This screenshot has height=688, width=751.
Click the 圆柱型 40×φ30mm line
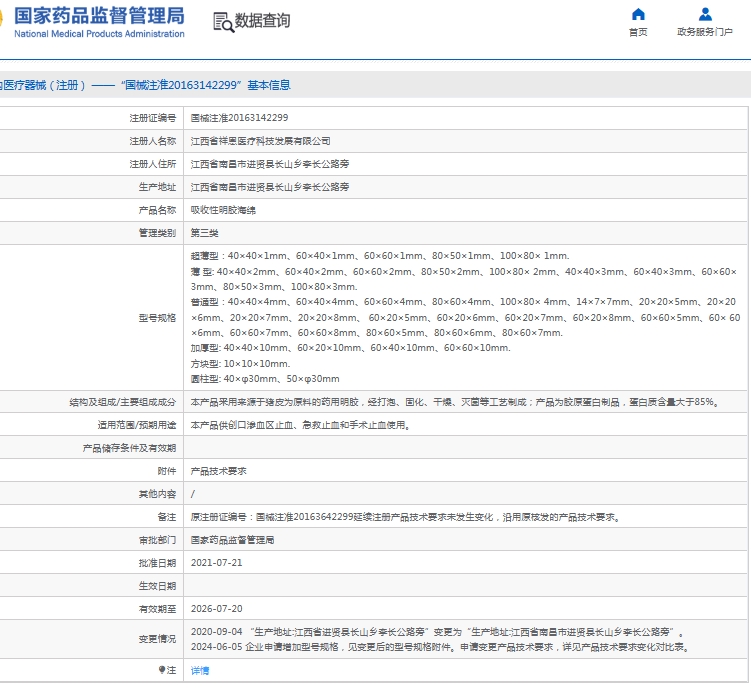click(x=265, y=379)
